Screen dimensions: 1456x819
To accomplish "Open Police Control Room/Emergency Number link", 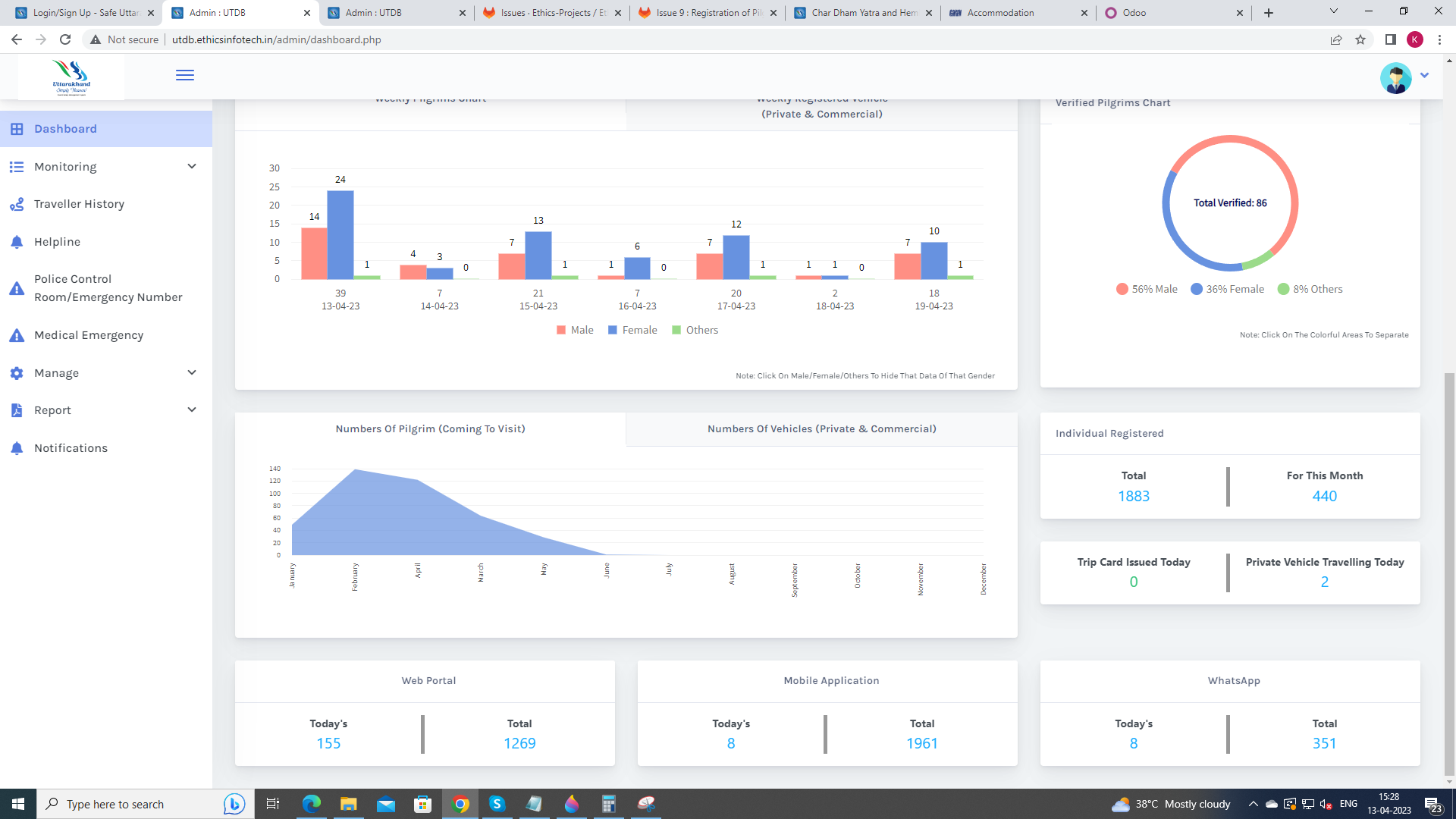I will (108, 288).
